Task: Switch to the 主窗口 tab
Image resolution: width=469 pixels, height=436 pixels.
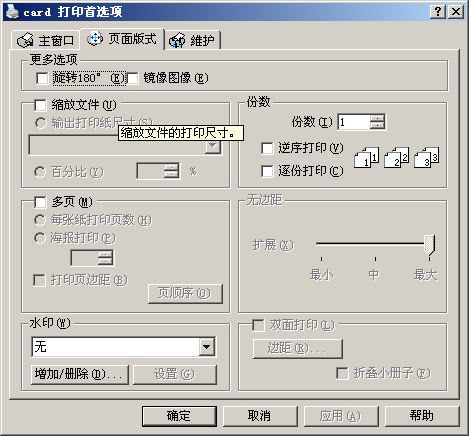Action: coord(46,40)
